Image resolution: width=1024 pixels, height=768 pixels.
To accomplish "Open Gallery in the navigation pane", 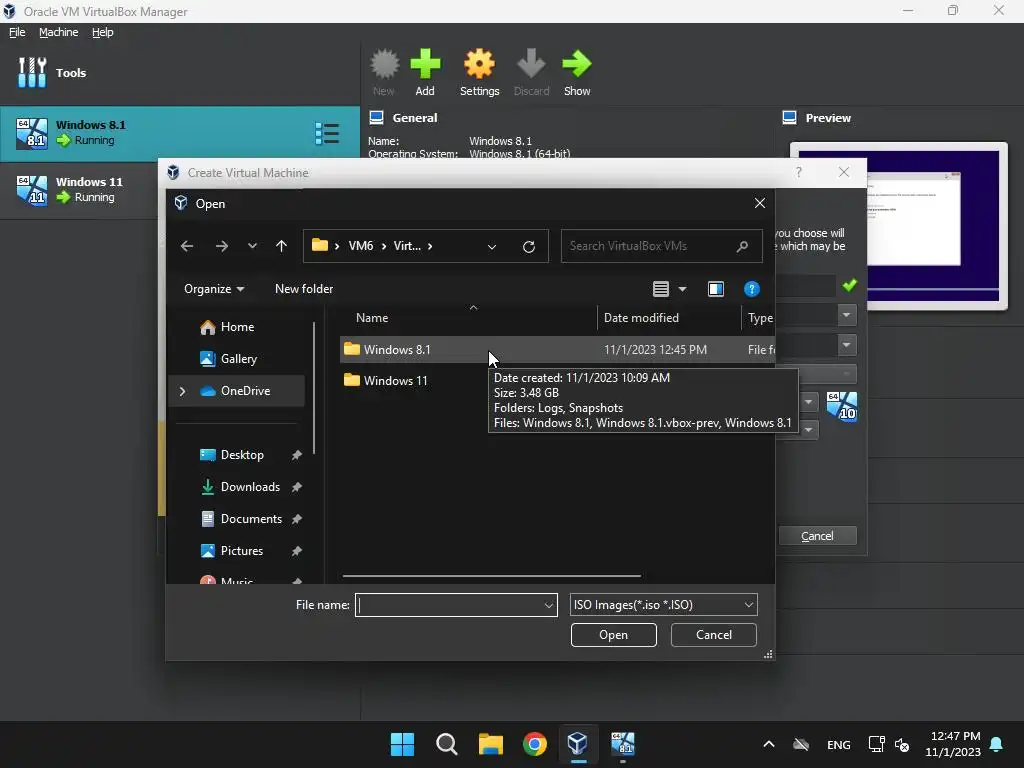I will [x=238, y=359].
